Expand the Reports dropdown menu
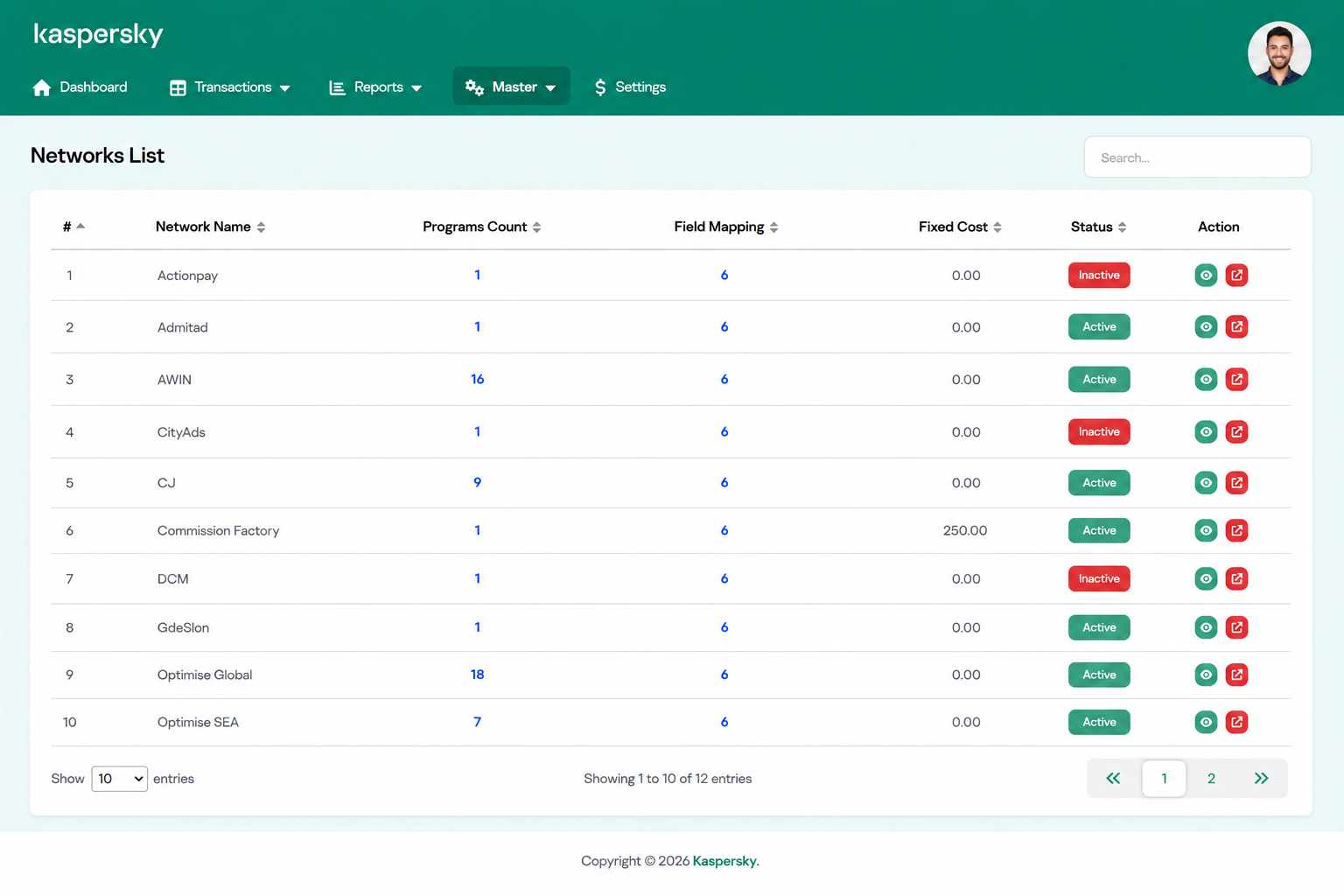The height and width of the screenshot is (896, 1344). tap(375, 87)
